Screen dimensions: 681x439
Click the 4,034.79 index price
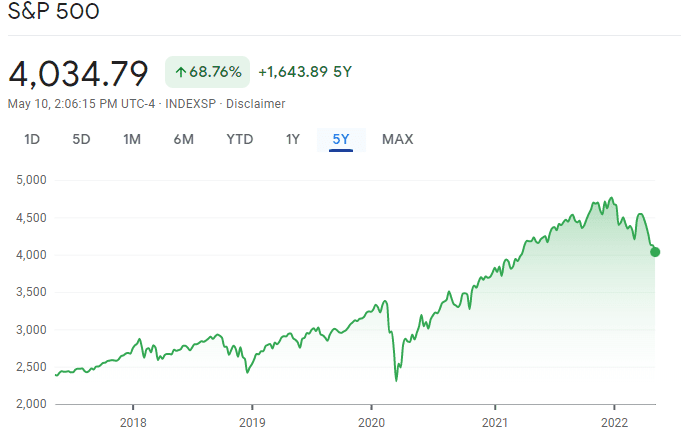(78, 73)
